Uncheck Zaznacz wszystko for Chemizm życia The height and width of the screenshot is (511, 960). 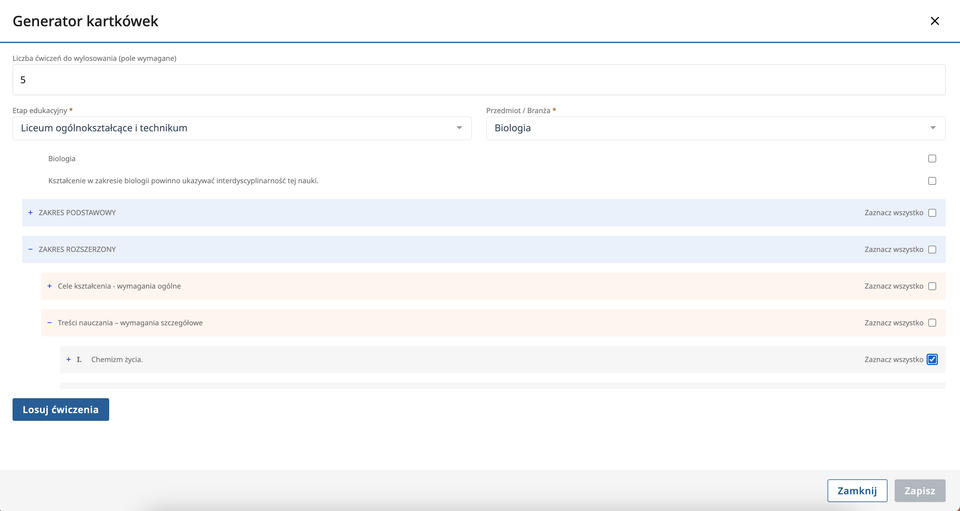932,360
